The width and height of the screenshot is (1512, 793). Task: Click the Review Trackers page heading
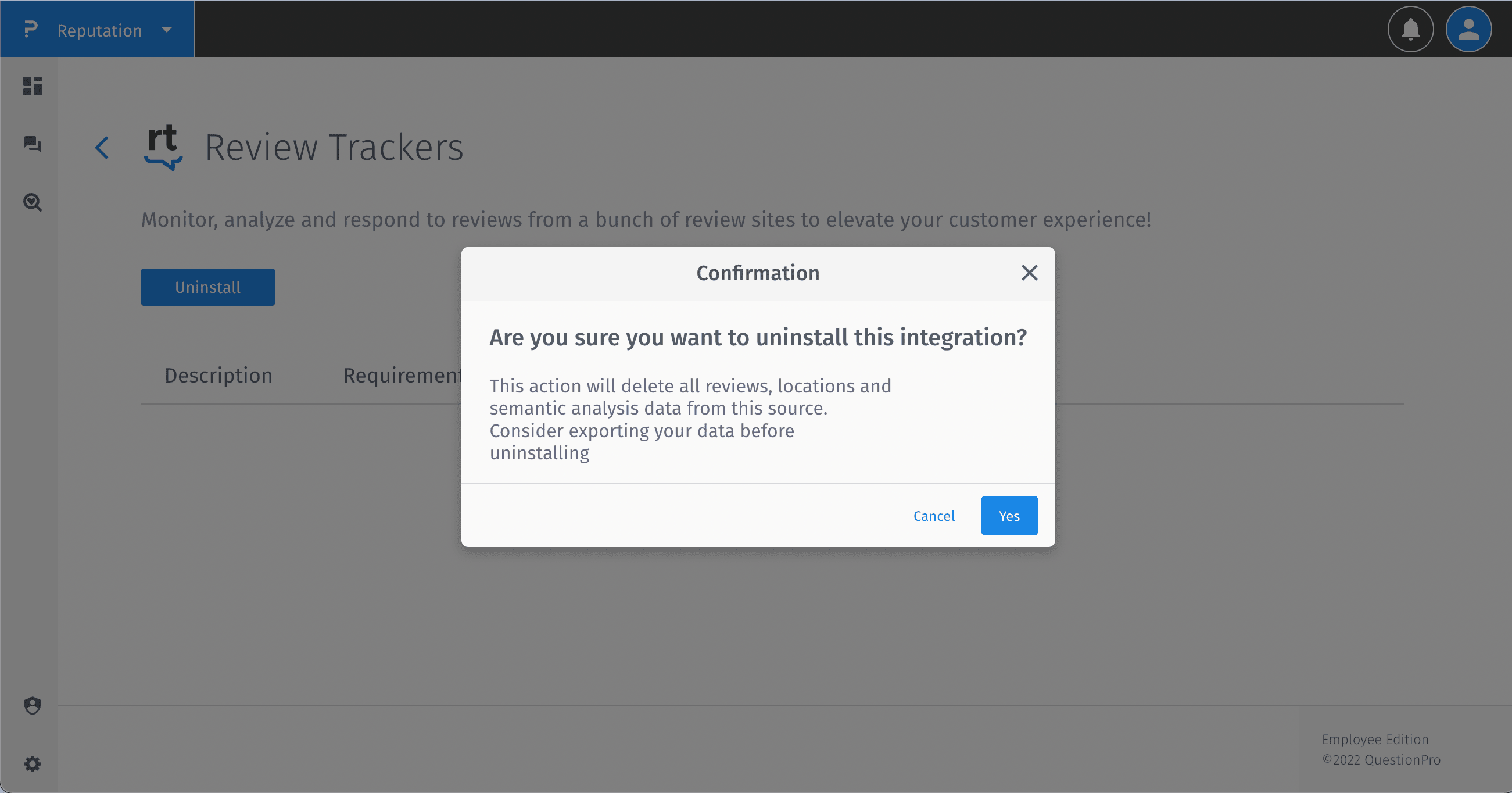pos(334,148)
